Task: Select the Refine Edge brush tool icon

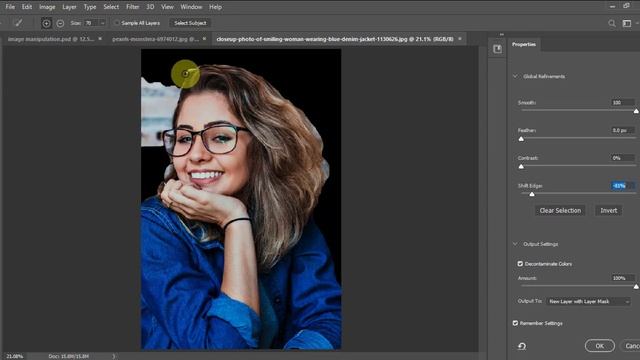Action: click(18, 23)
